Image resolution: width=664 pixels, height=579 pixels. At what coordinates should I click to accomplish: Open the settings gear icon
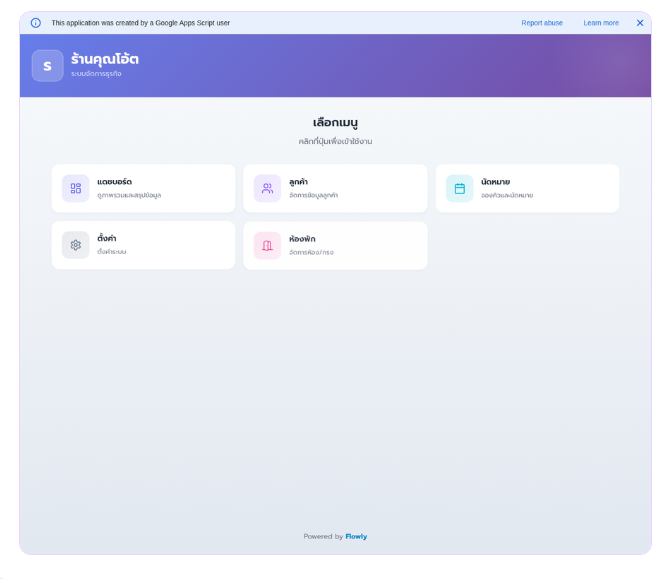coord(75,245)
